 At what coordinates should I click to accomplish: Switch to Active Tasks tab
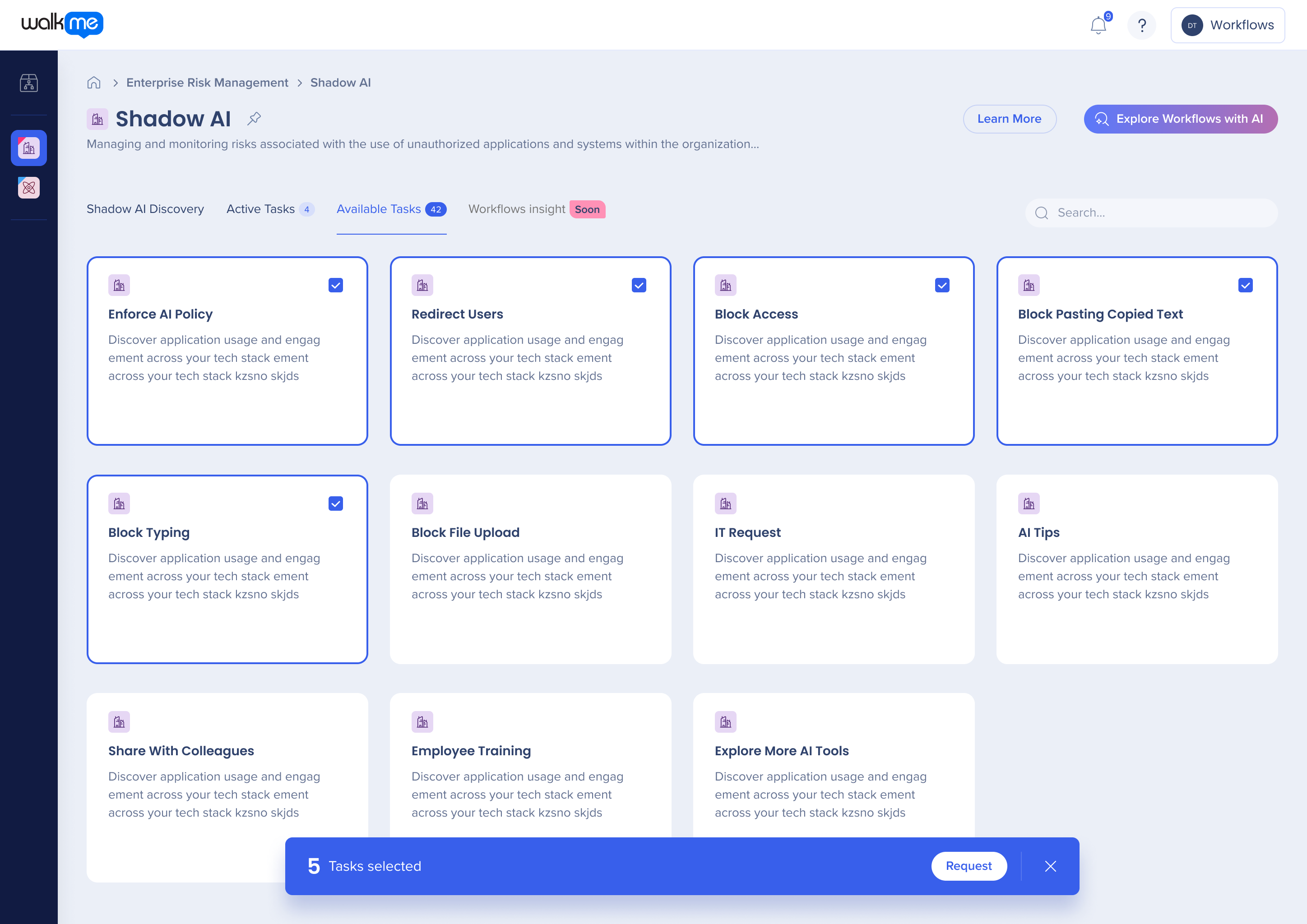pyautogui.click(x=270, y=209)
